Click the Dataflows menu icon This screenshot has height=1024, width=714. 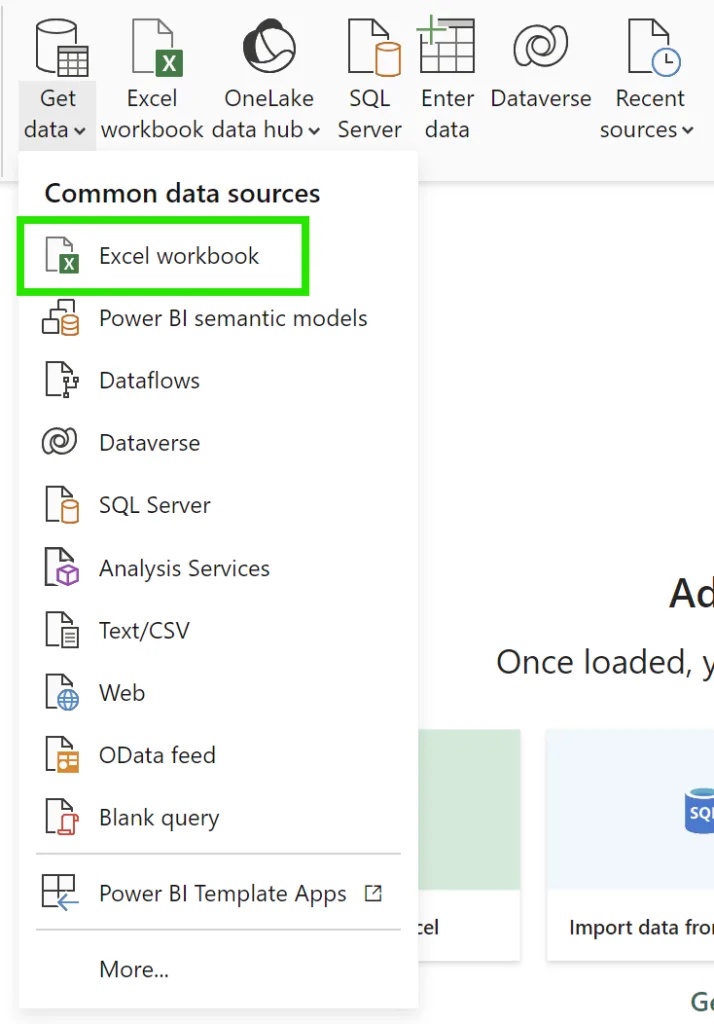pyautogui.click(x=62, y=380)
